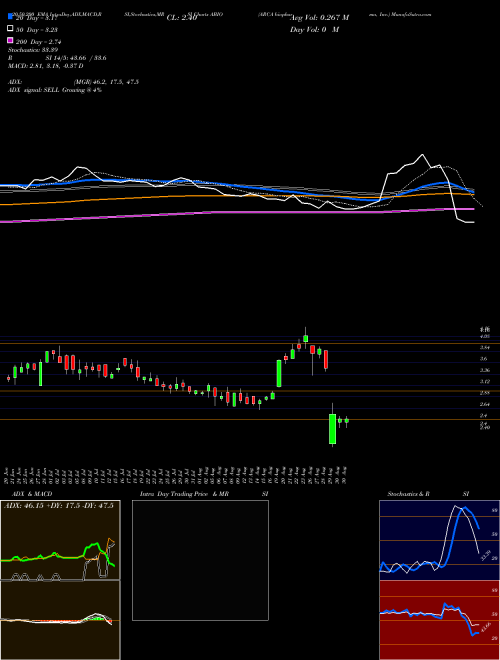Click the blue 20 Day legend swatch

pos(10,17)
